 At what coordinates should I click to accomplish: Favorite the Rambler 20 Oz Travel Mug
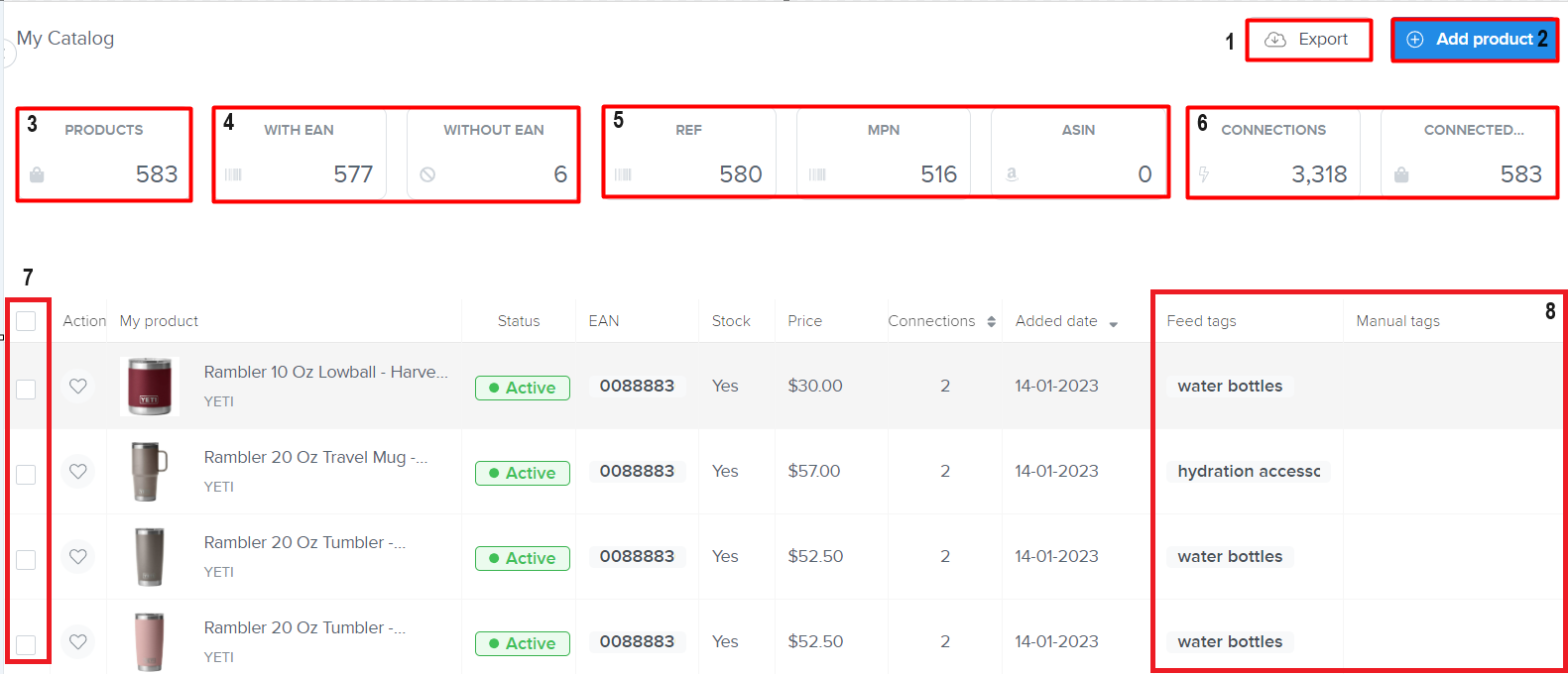[78, 472]
